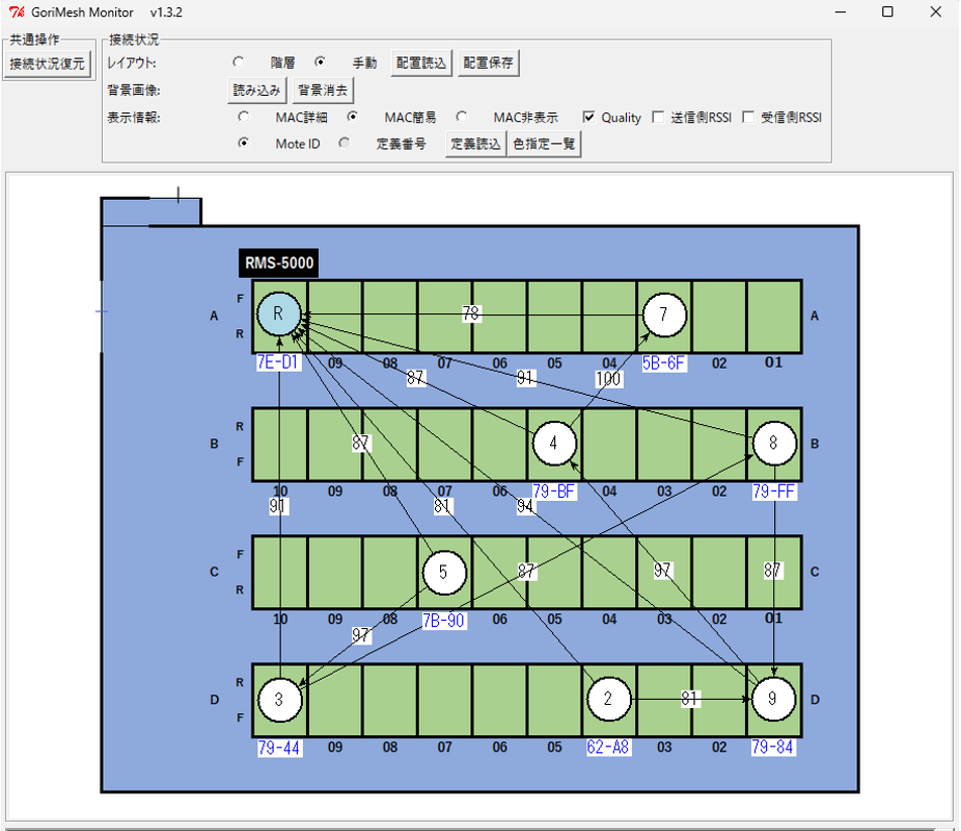Click the 配置読込 button

click(421, 63)
